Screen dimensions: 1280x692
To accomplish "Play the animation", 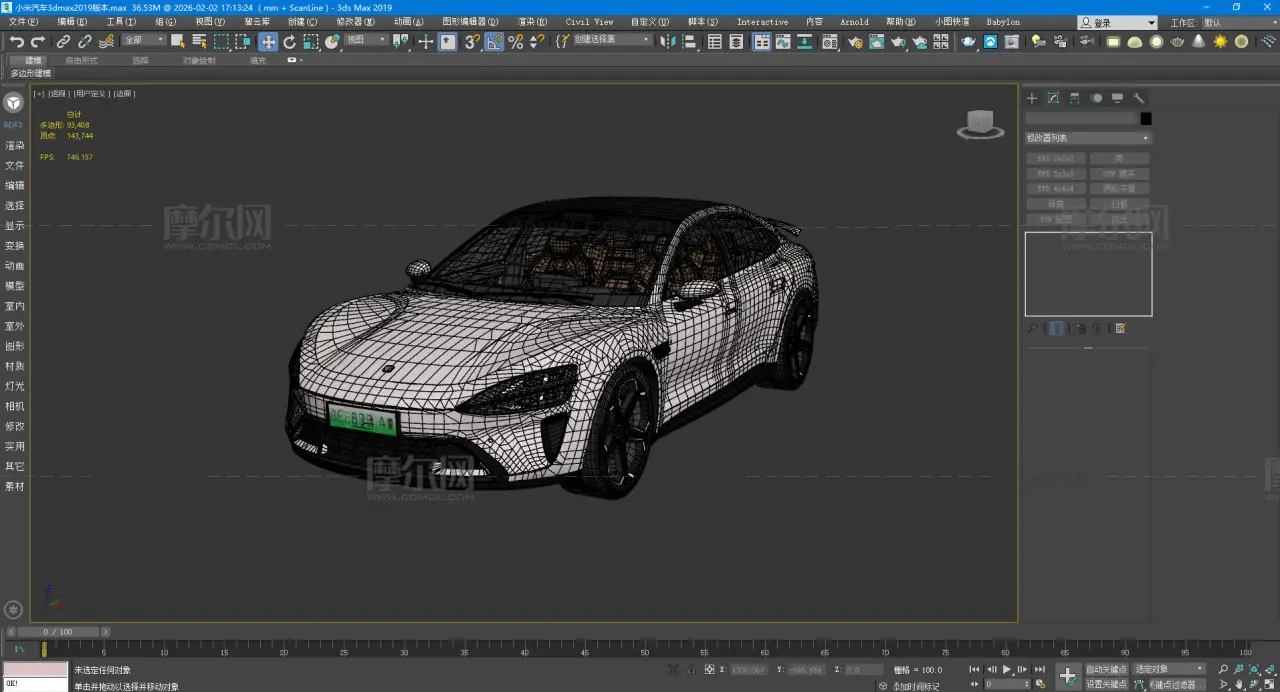I will 1007,670.
